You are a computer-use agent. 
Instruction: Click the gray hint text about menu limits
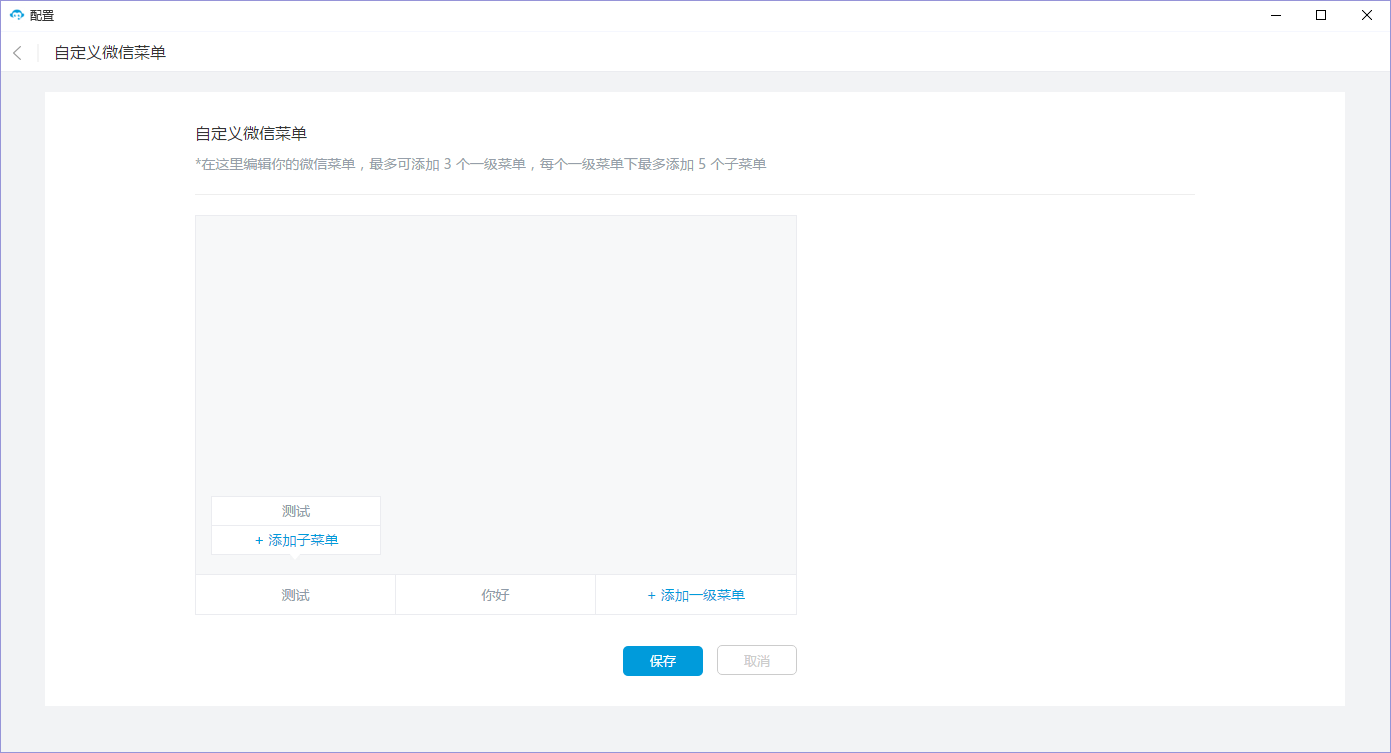[x=480, y=164]
